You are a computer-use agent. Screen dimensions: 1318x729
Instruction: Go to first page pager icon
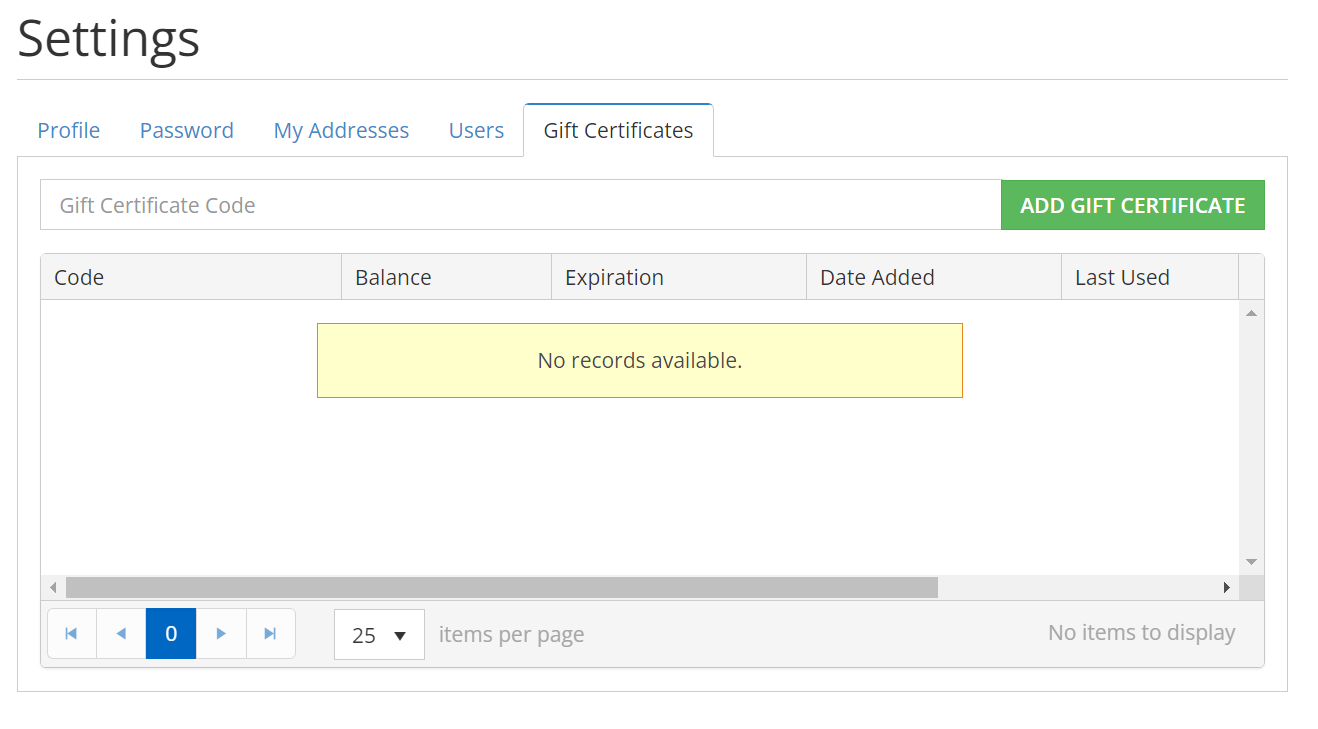pos(71,634)
